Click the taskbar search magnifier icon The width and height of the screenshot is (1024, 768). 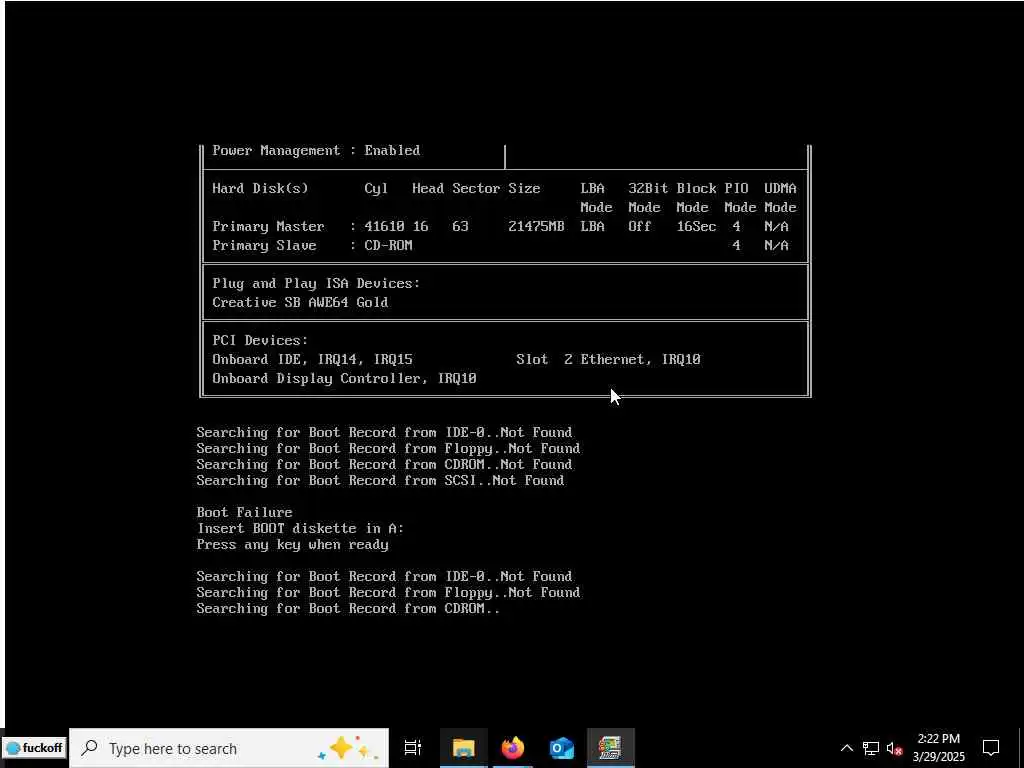click(x=89, y=748)
